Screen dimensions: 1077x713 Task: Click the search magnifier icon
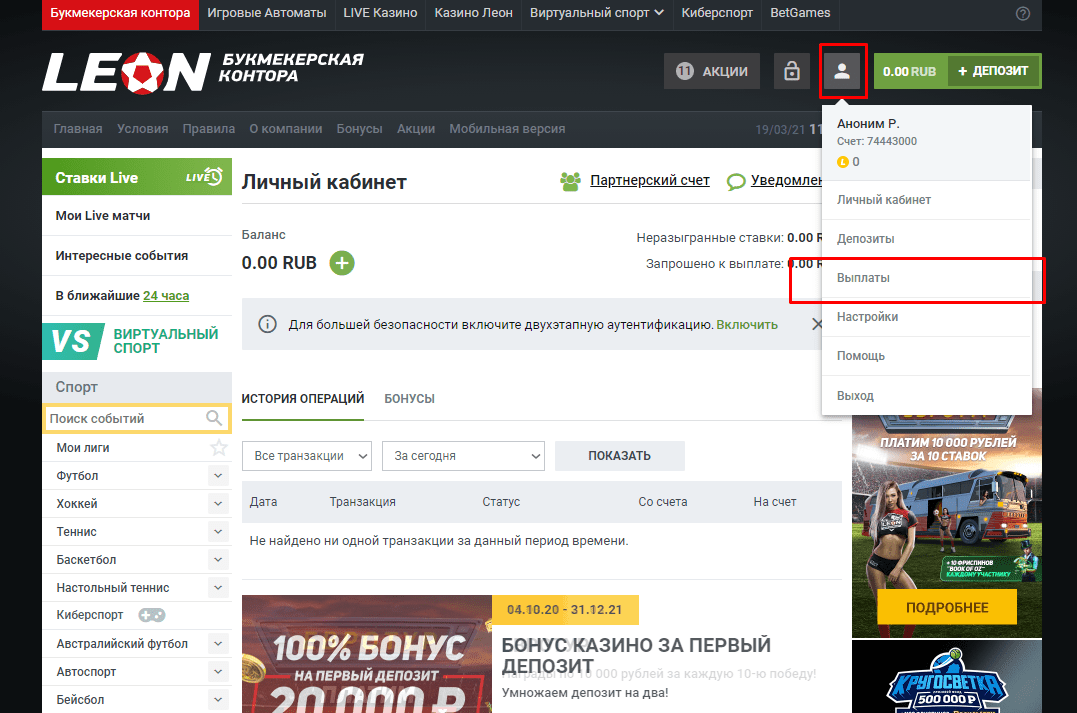coord(214,418)
